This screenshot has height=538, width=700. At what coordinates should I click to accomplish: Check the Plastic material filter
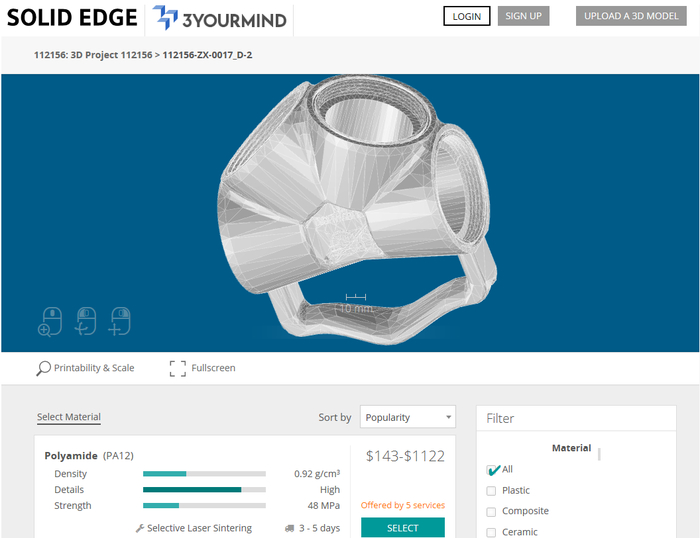coord(491,491)
